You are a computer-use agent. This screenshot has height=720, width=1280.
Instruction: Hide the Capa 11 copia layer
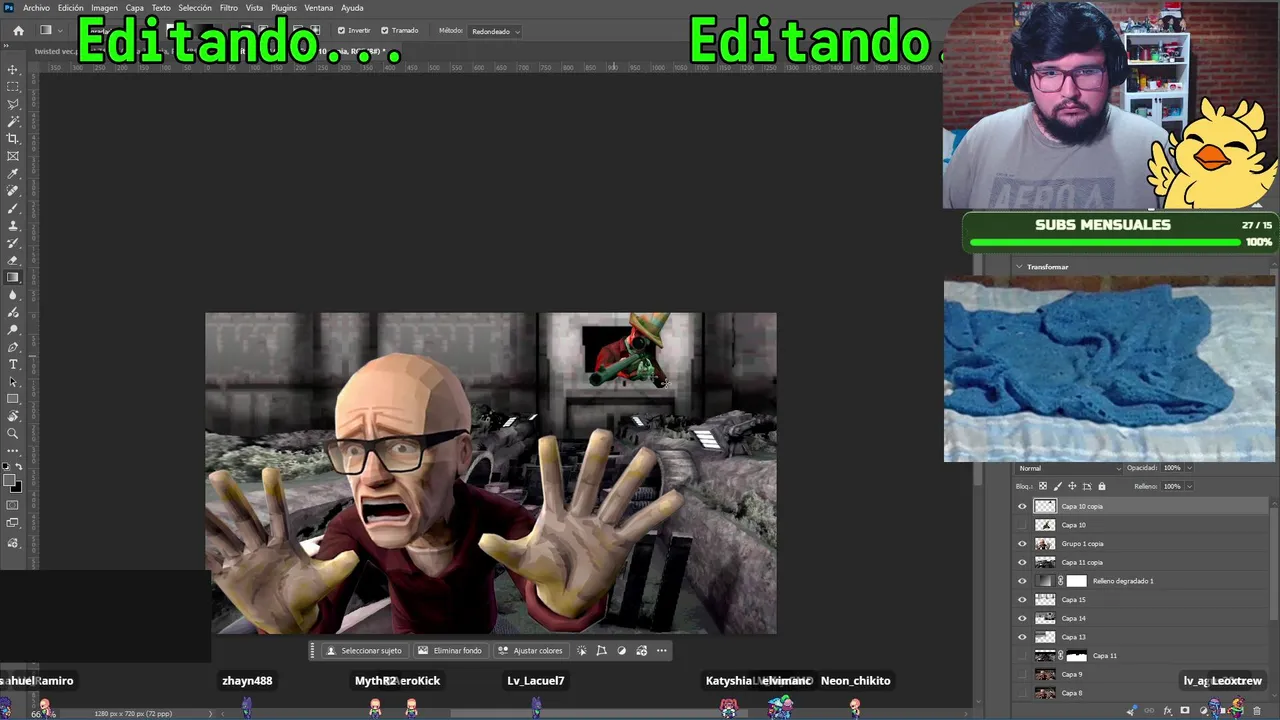(1022, 563)
